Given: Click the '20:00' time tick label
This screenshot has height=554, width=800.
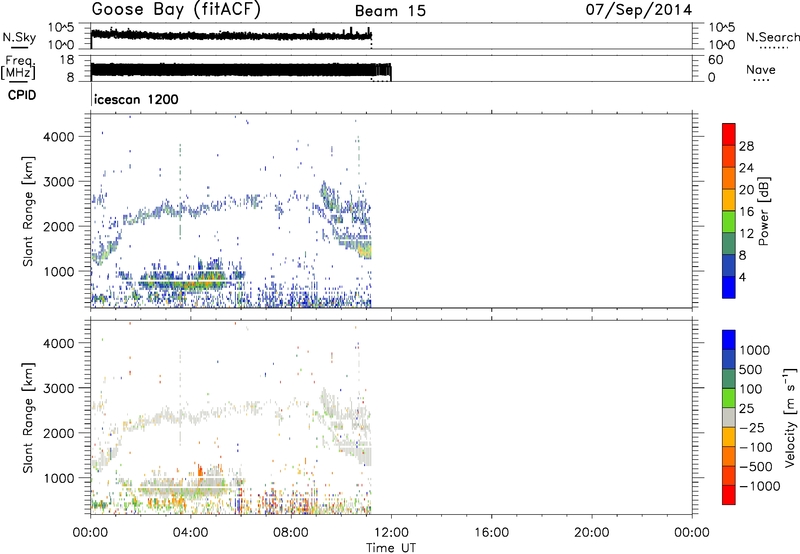Looking at the screenshot, I should 592,533.
